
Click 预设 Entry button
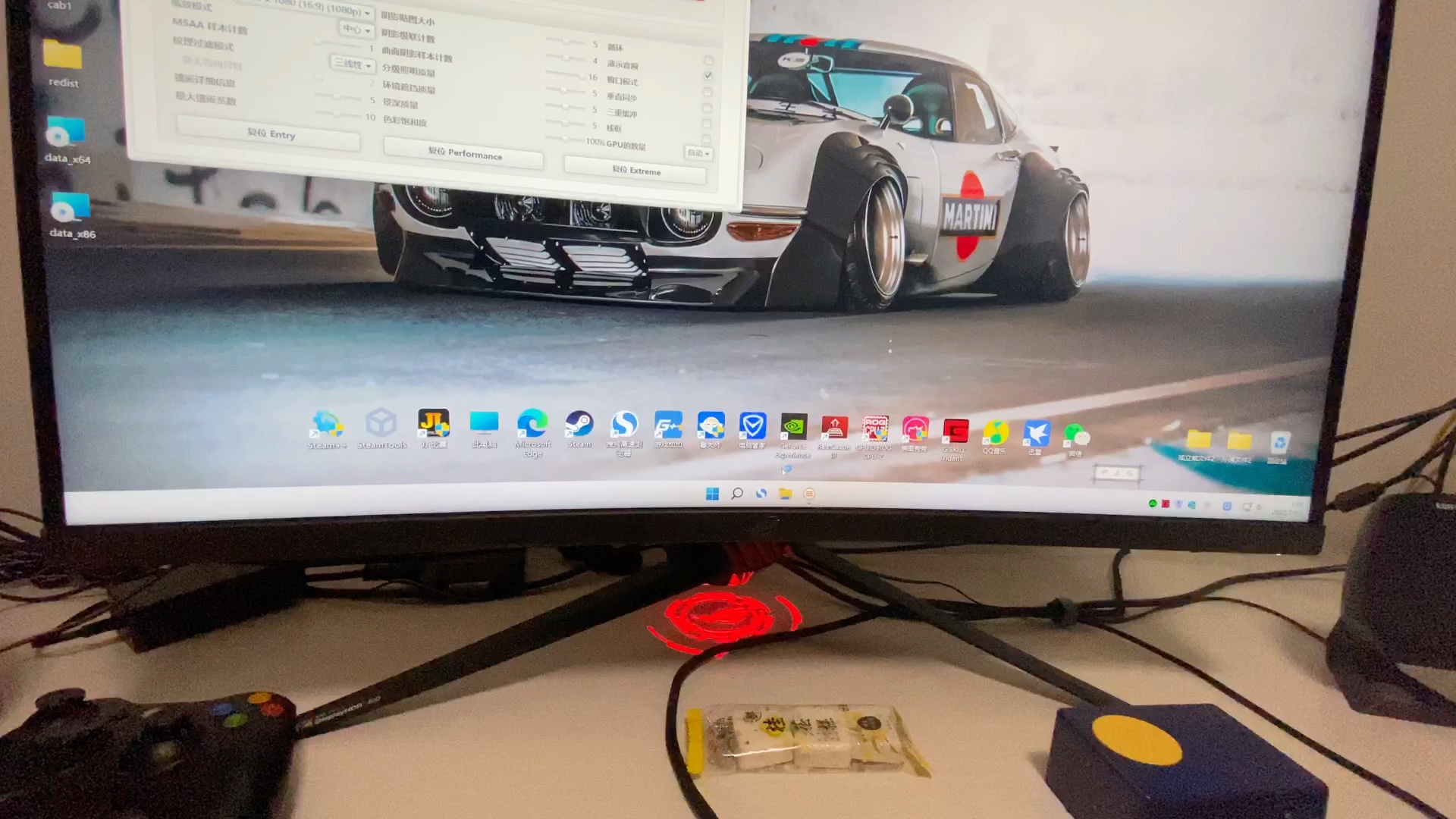point(270,133)
